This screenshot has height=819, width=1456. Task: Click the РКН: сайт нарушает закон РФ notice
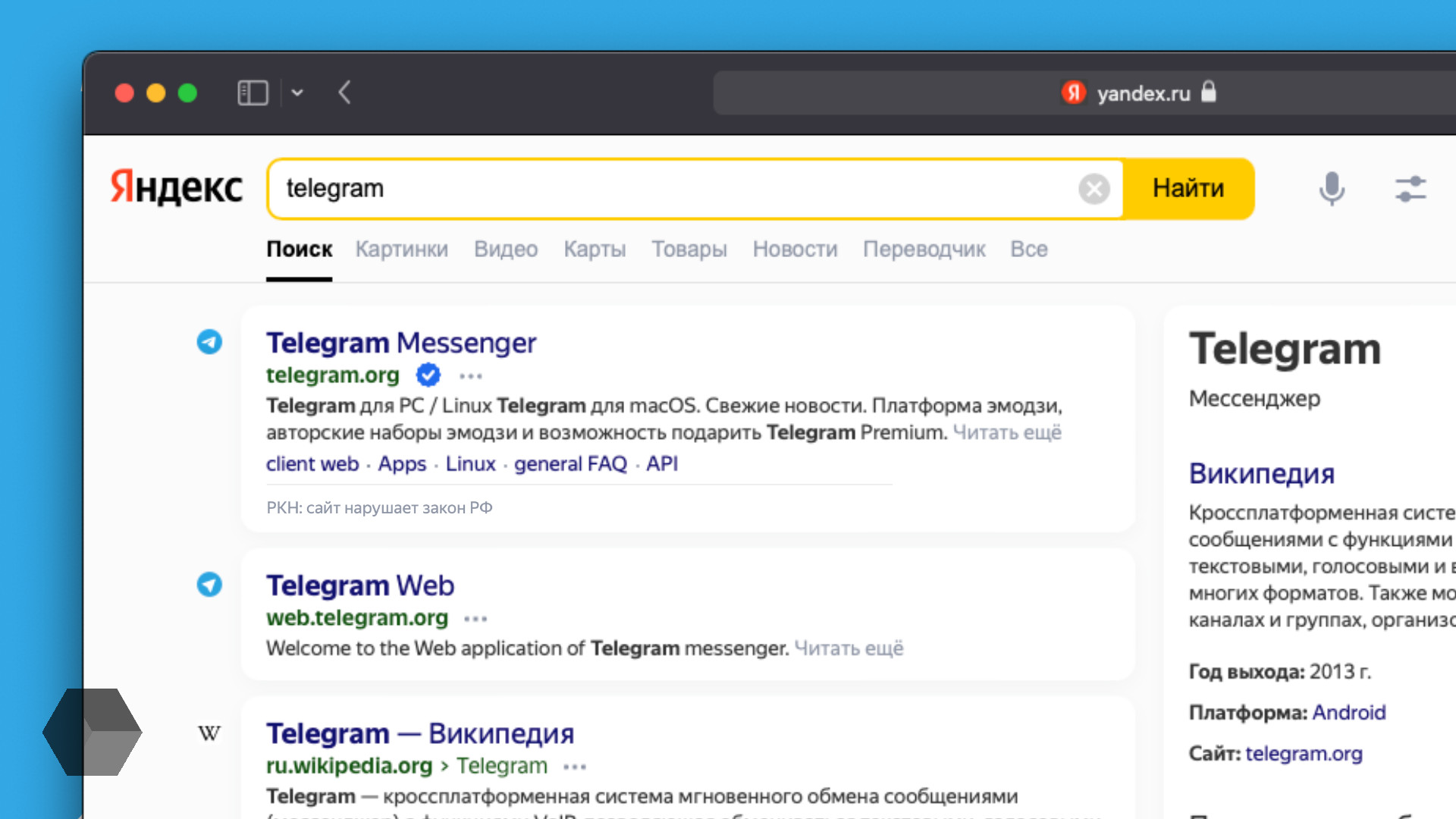click(x=379, y=507)
